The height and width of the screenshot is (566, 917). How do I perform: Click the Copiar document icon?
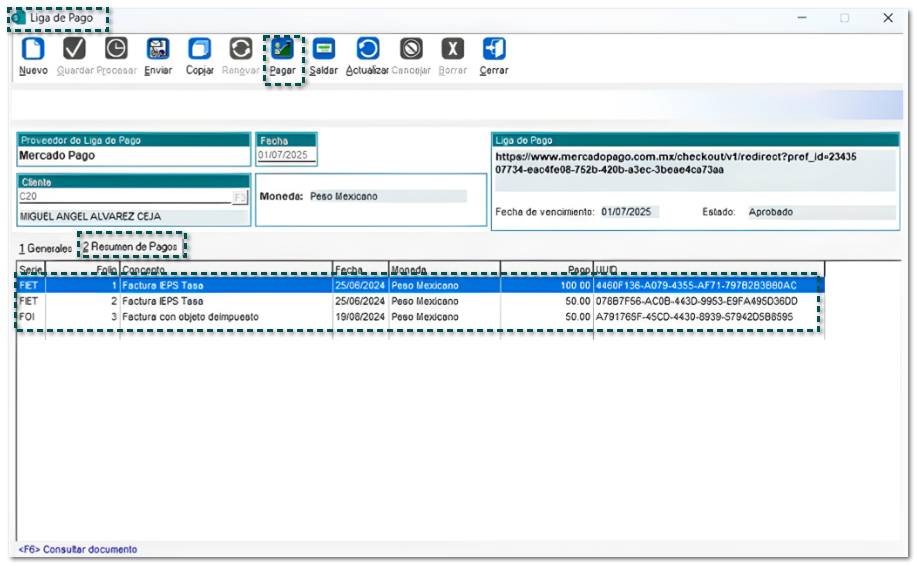click(200, 49)
